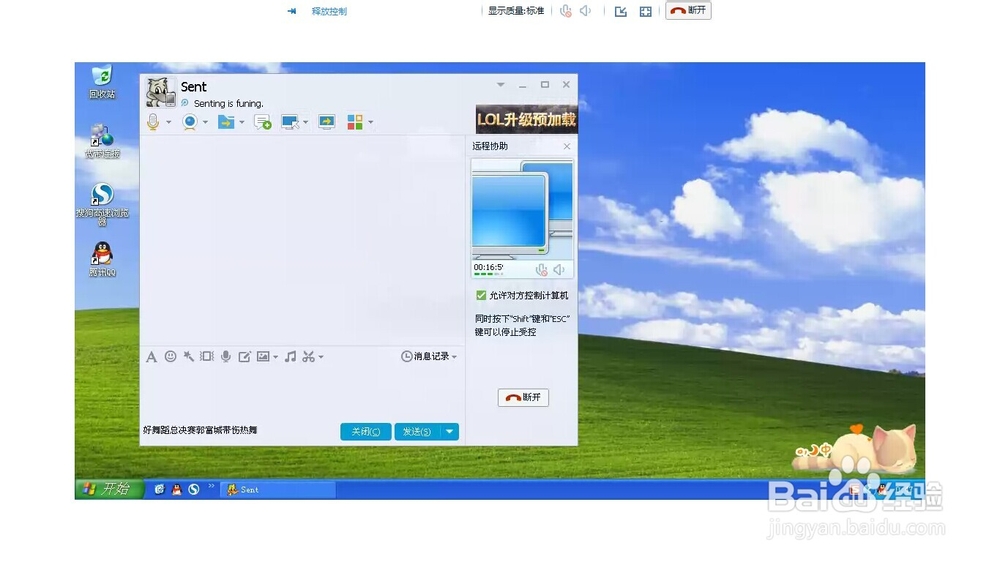Screen dimensions: 1000x562
Task: Toggle microphone mute in top control bar
Action: click(x=566, y=11)
